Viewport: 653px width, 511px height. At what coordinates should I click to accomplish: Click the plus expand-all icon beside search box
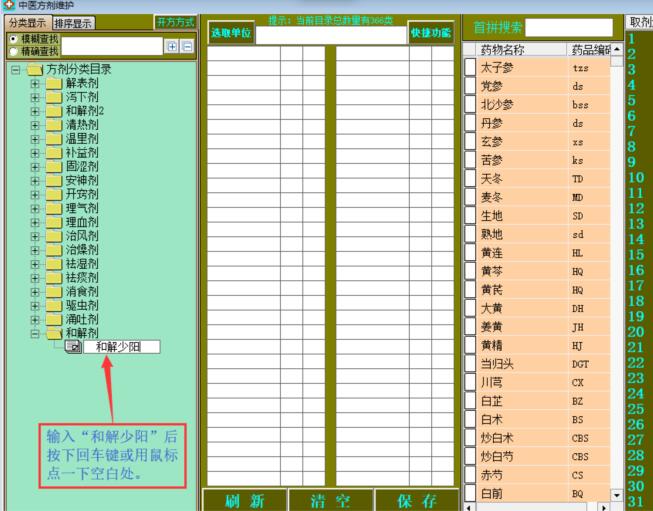click(171, 46)
